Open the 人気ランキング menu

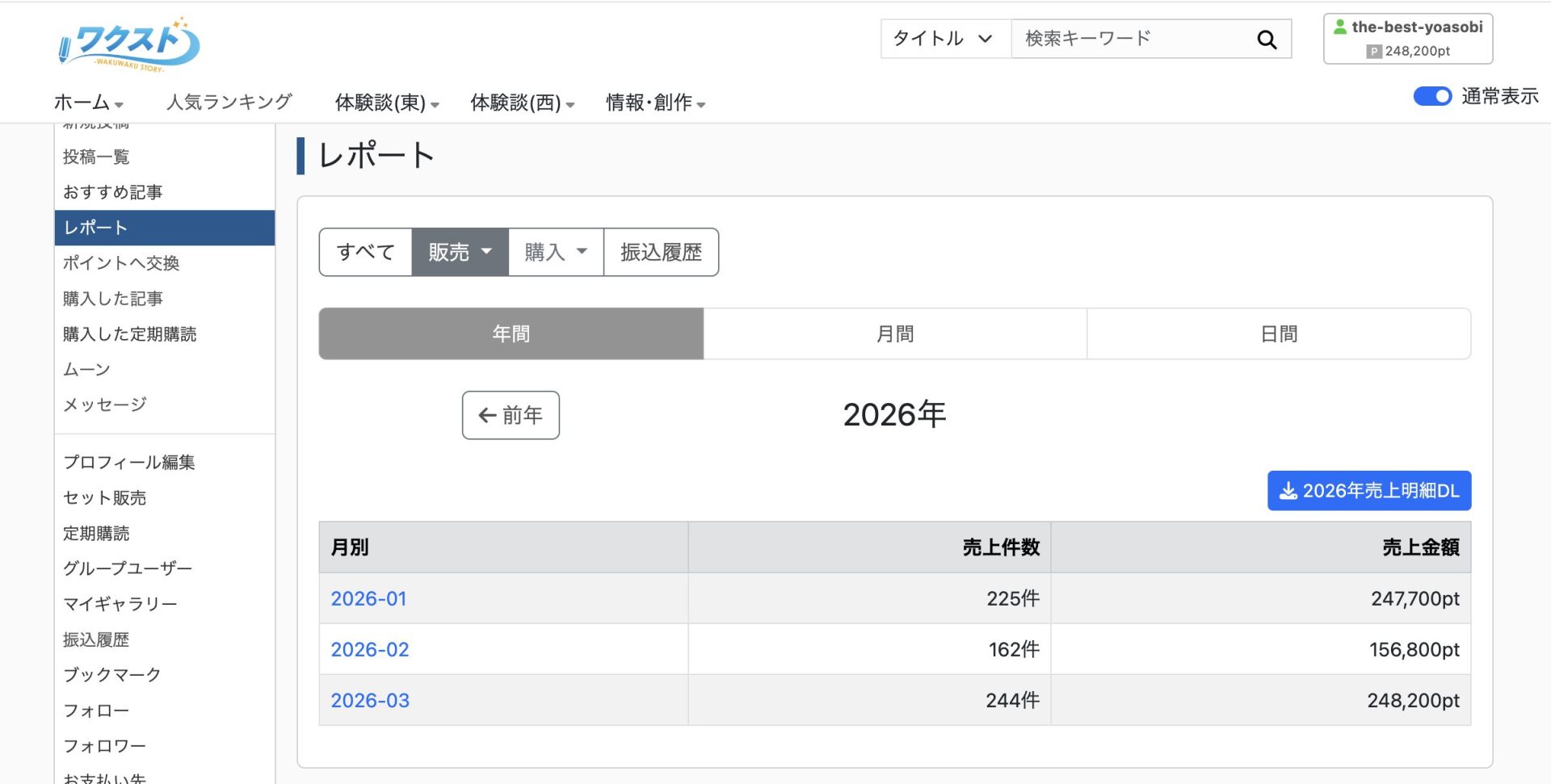[229, 103]
